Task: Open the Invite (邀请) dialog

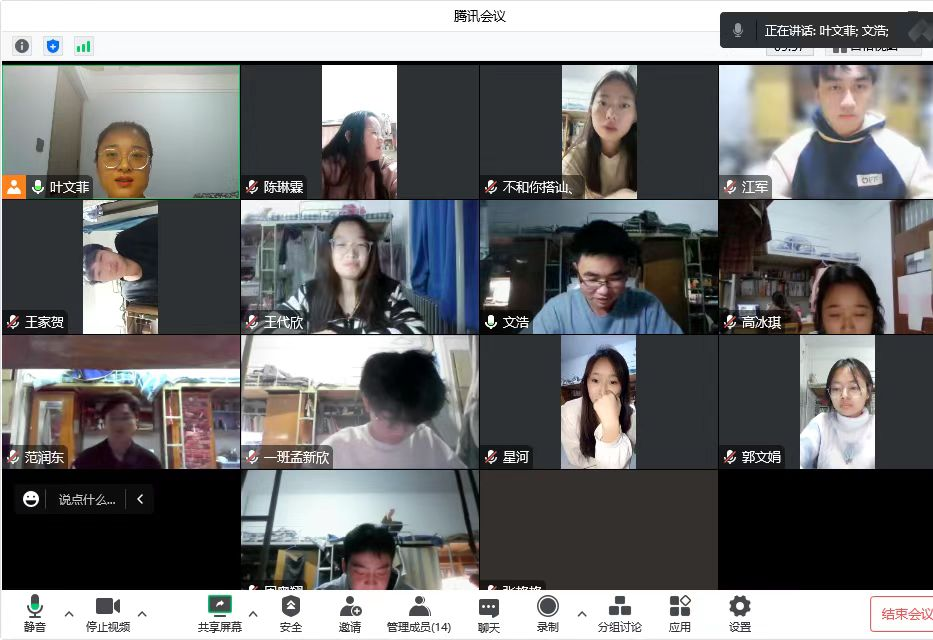Action: point(350,612)
